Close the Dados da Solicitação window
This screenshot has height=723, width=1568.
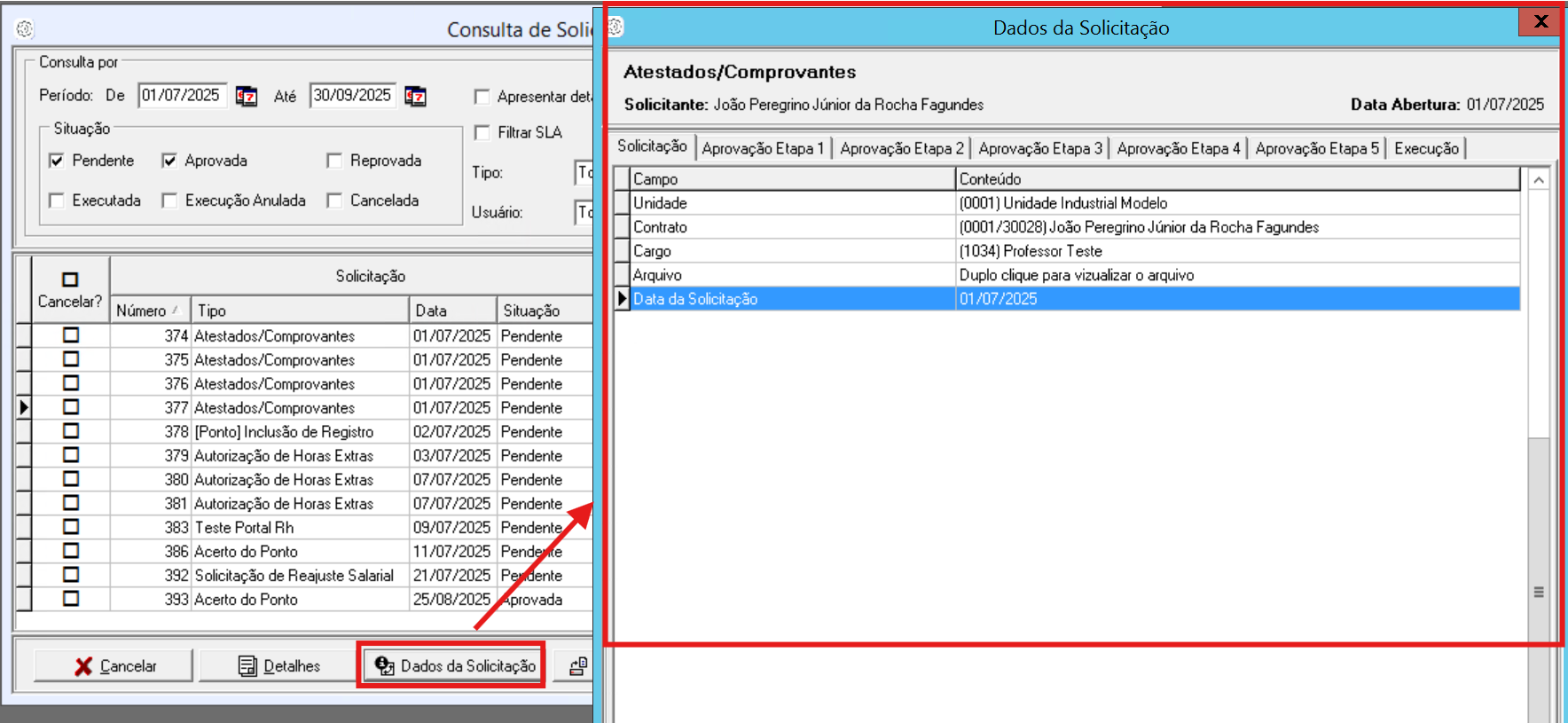click(1541, 21)
